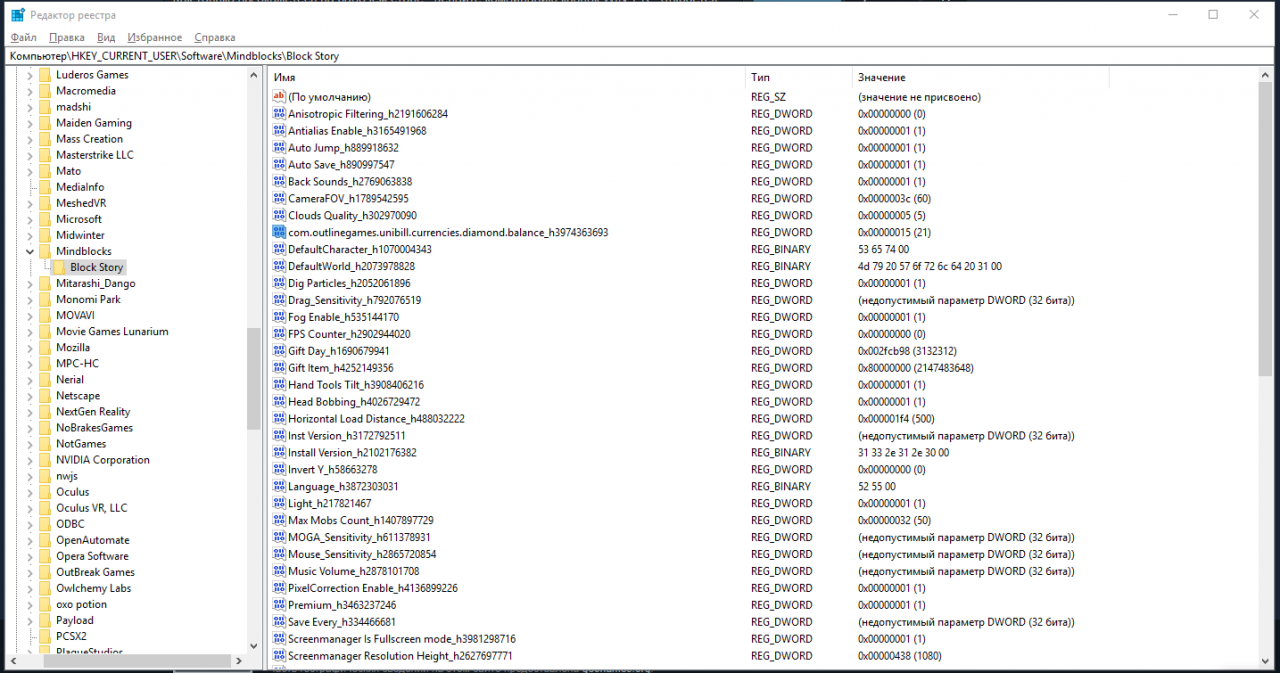Click the icon next to Auto Save_h890997547
This screenshot has height=673, width=1280.
279,165
